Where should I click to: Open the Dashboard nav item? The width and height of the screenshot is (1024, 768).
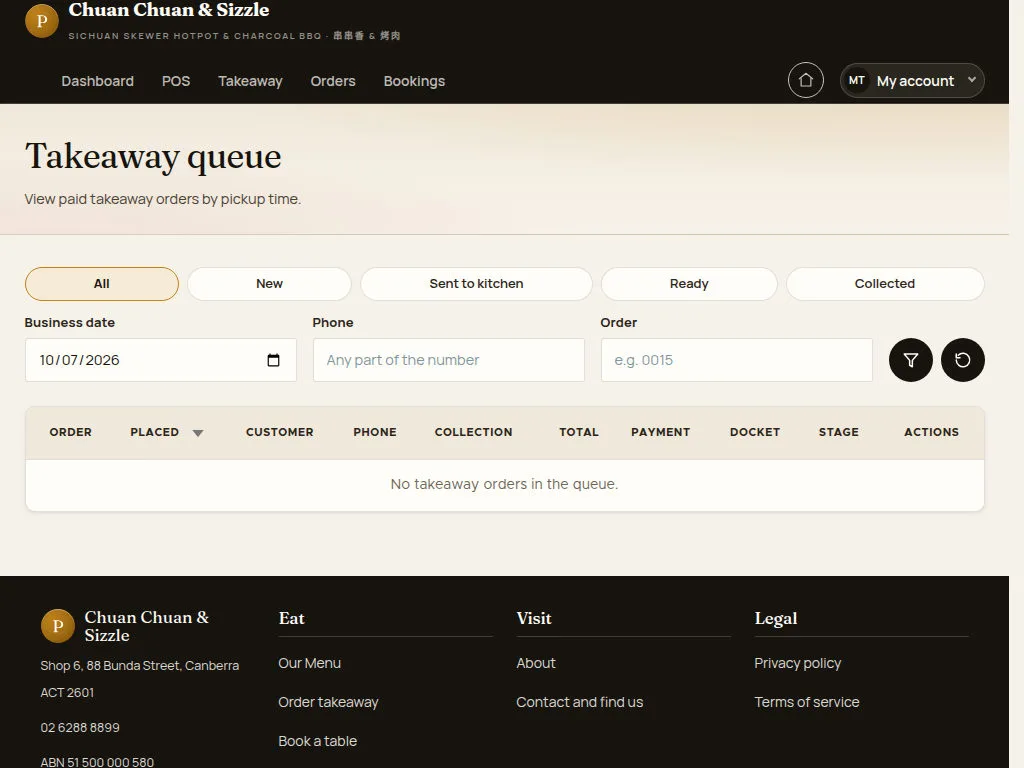(x=97, y=81)
